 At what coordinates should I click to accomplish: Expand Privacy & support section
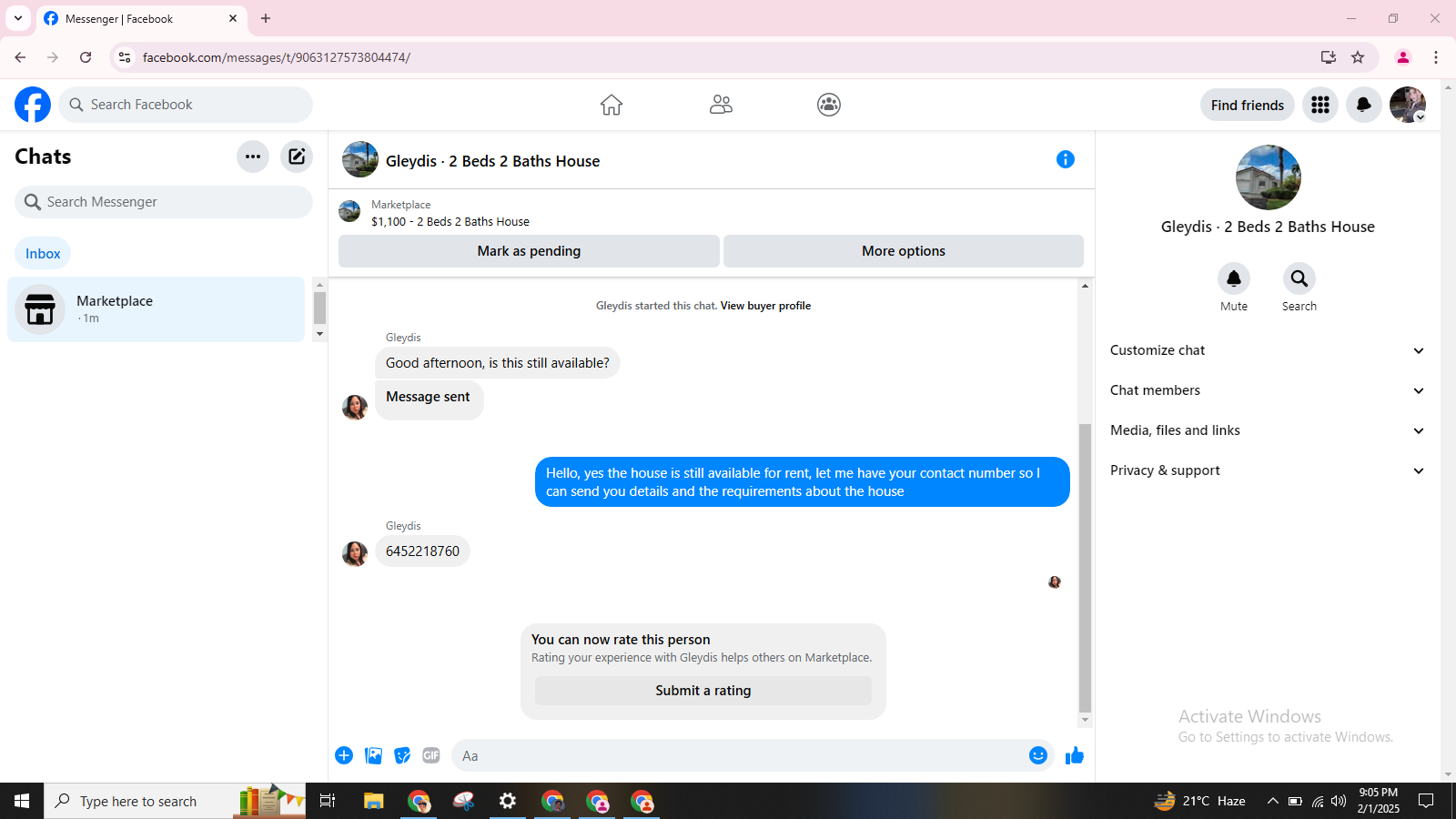[1267, 470]
